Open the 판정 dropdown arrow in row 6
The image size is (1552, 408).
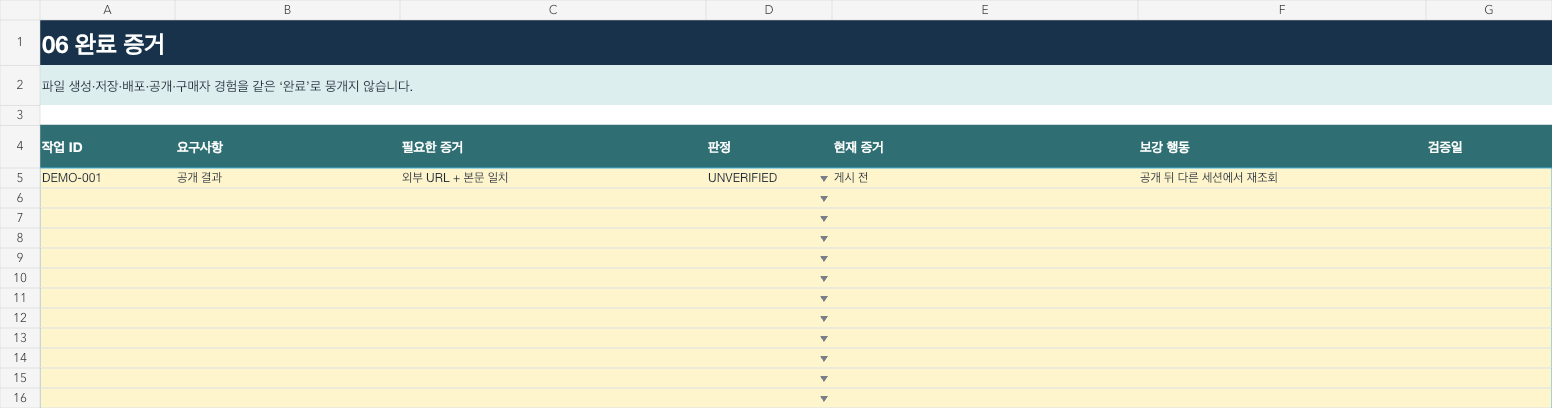pos(824,199)
